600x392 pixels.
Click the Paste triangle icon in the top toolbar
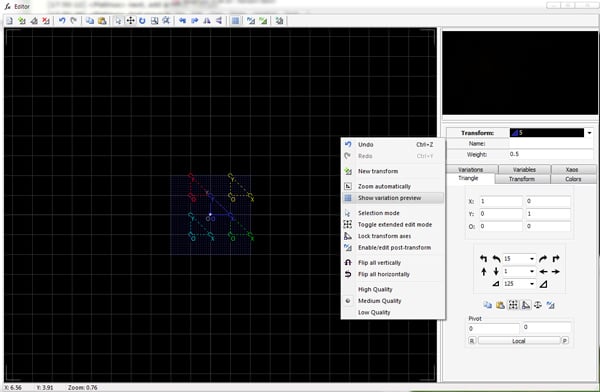tap(102, 21)
